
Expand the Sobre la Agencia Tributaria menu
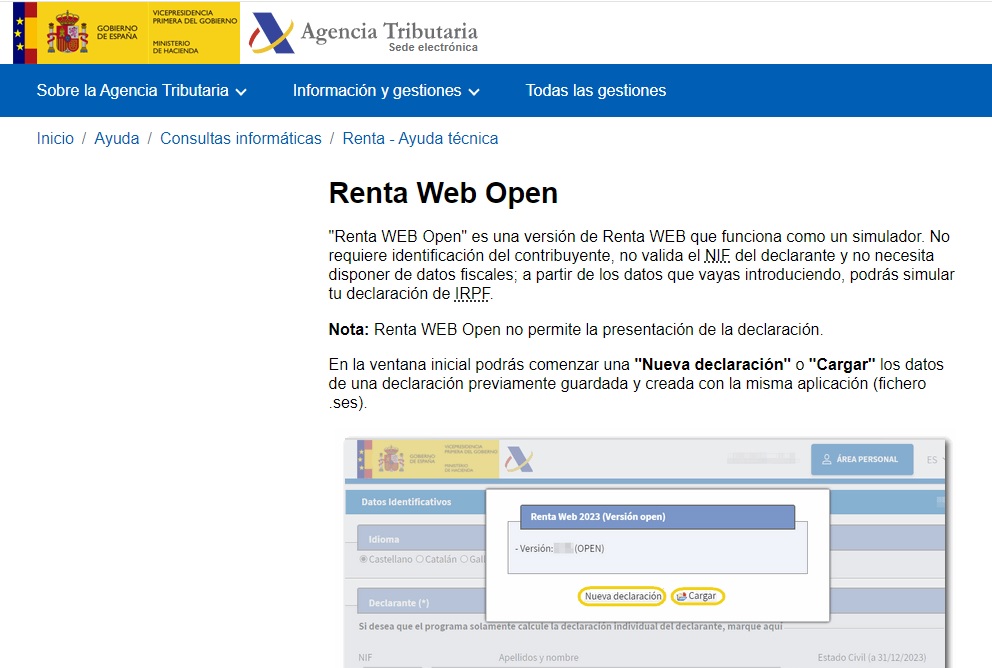click(x=141, y=91)
